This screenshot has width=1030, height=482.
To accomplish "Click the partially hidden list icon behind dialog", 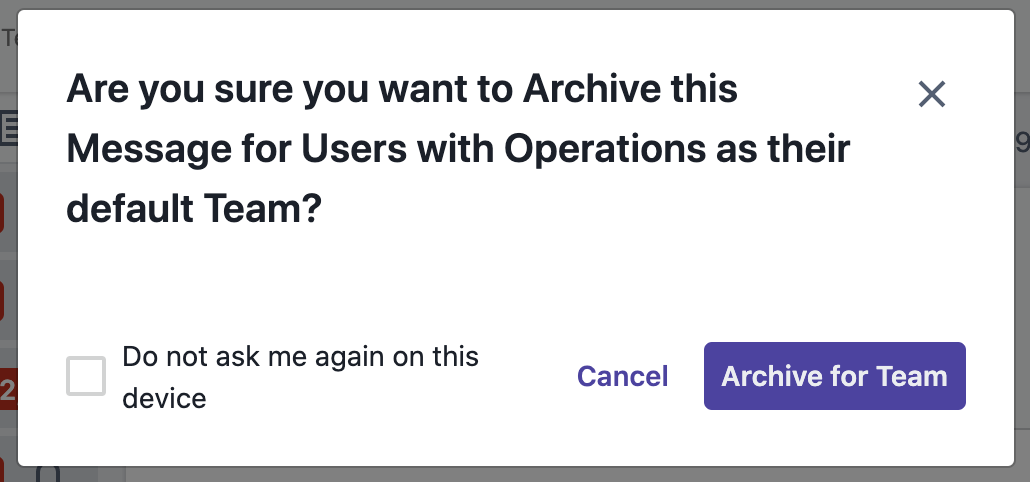I will coord(9,127).
